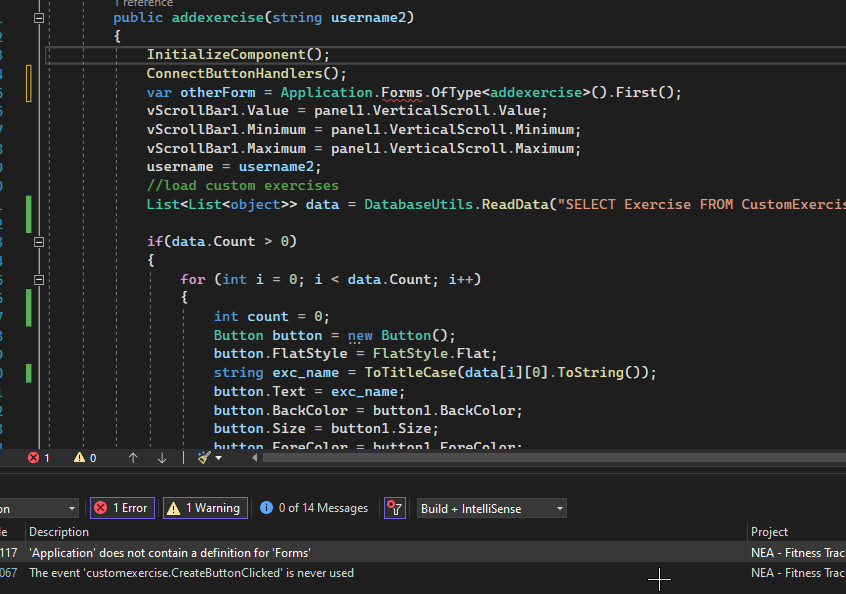Collapse the addexercise constructor outlining region
Viewport: 846px width, 594px height.
coord(39,18)
